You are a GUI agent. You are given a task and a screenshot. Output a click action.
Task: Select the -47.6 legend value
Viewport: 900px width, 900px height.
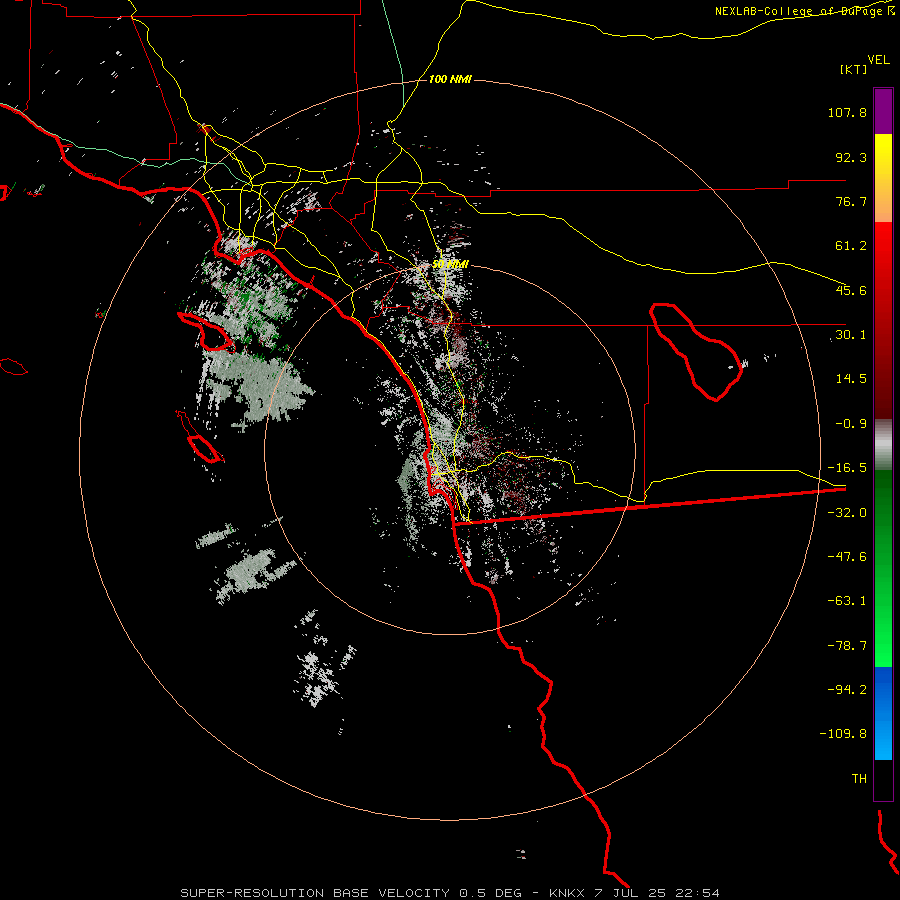pos(847,557)
